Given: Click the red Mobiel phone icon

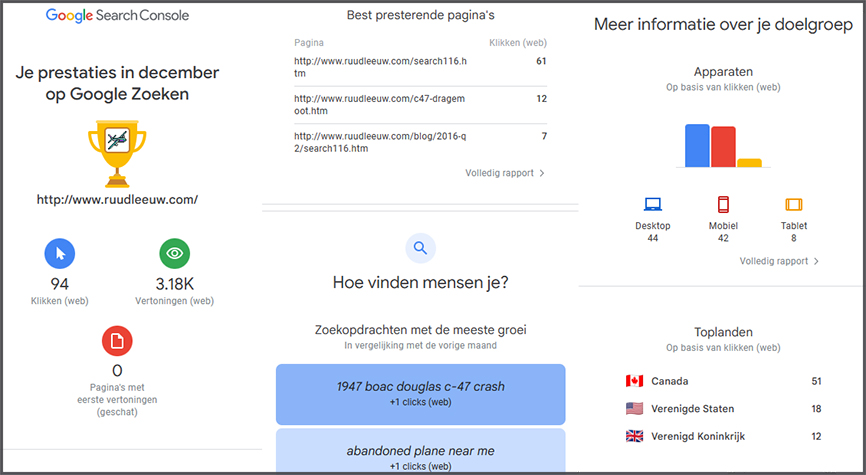Looking at the screenshot, I should click(723, 205).
